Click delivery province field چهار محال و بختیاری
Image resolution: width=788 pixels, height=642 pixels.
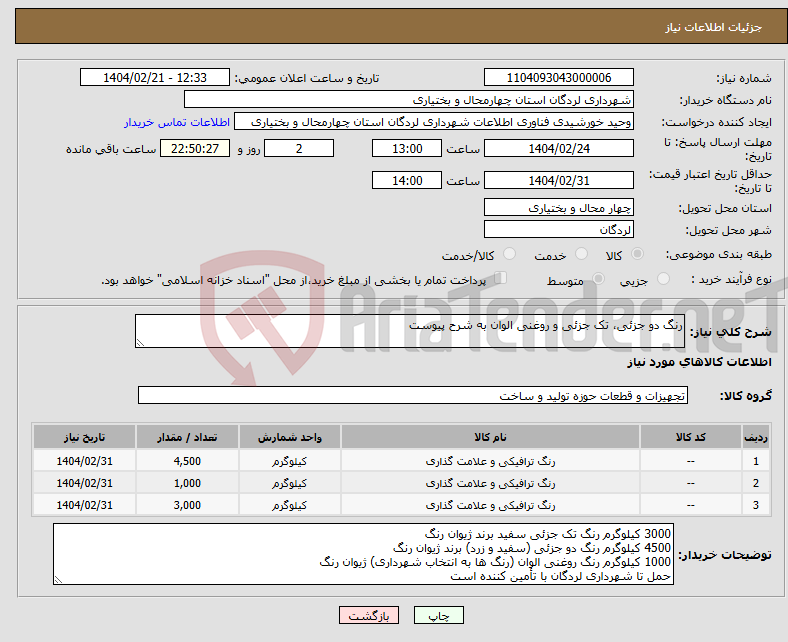[x=559, y=207]
